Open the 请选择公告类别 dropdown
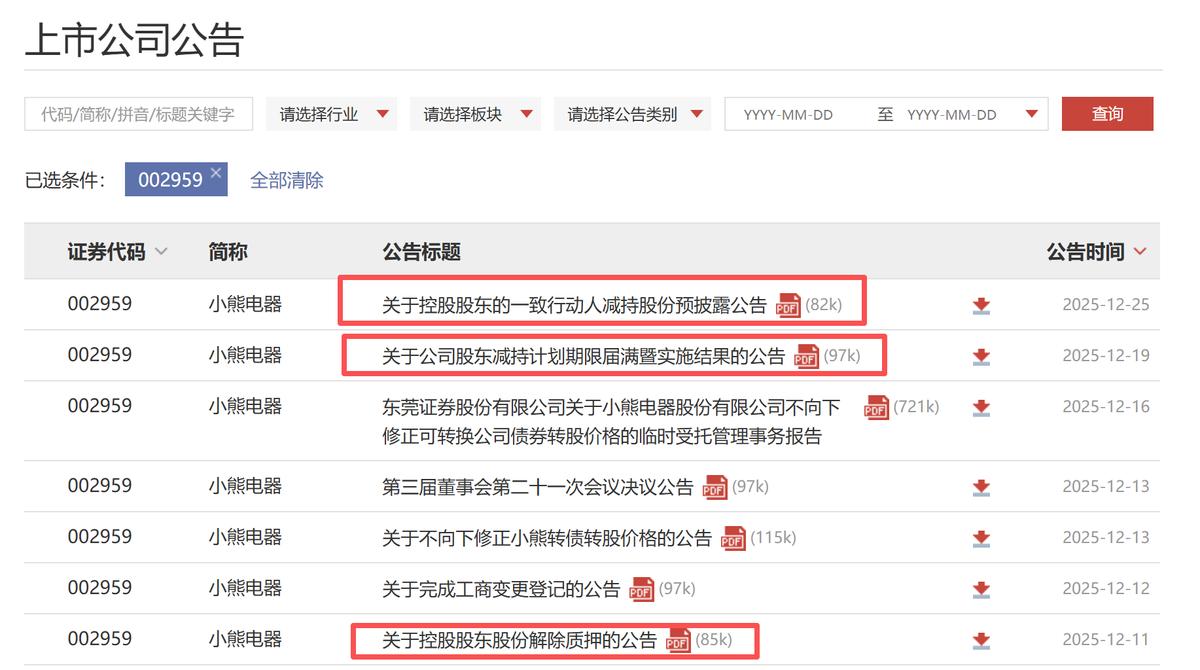Image resolution: width=1200 pixels, height=670 pixels. 634,114
